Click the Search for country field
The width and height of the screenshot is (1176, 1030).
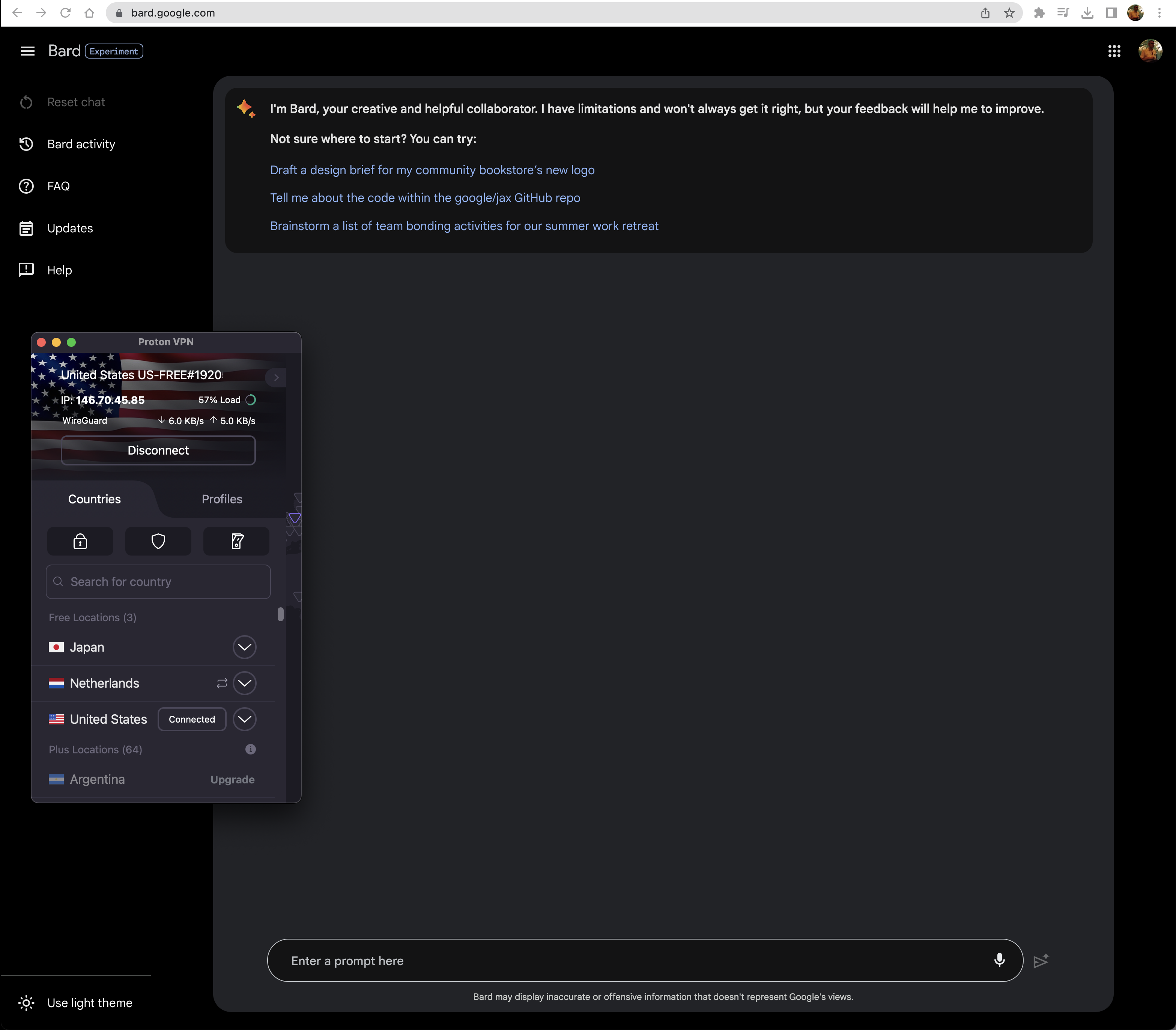point(158,582)
